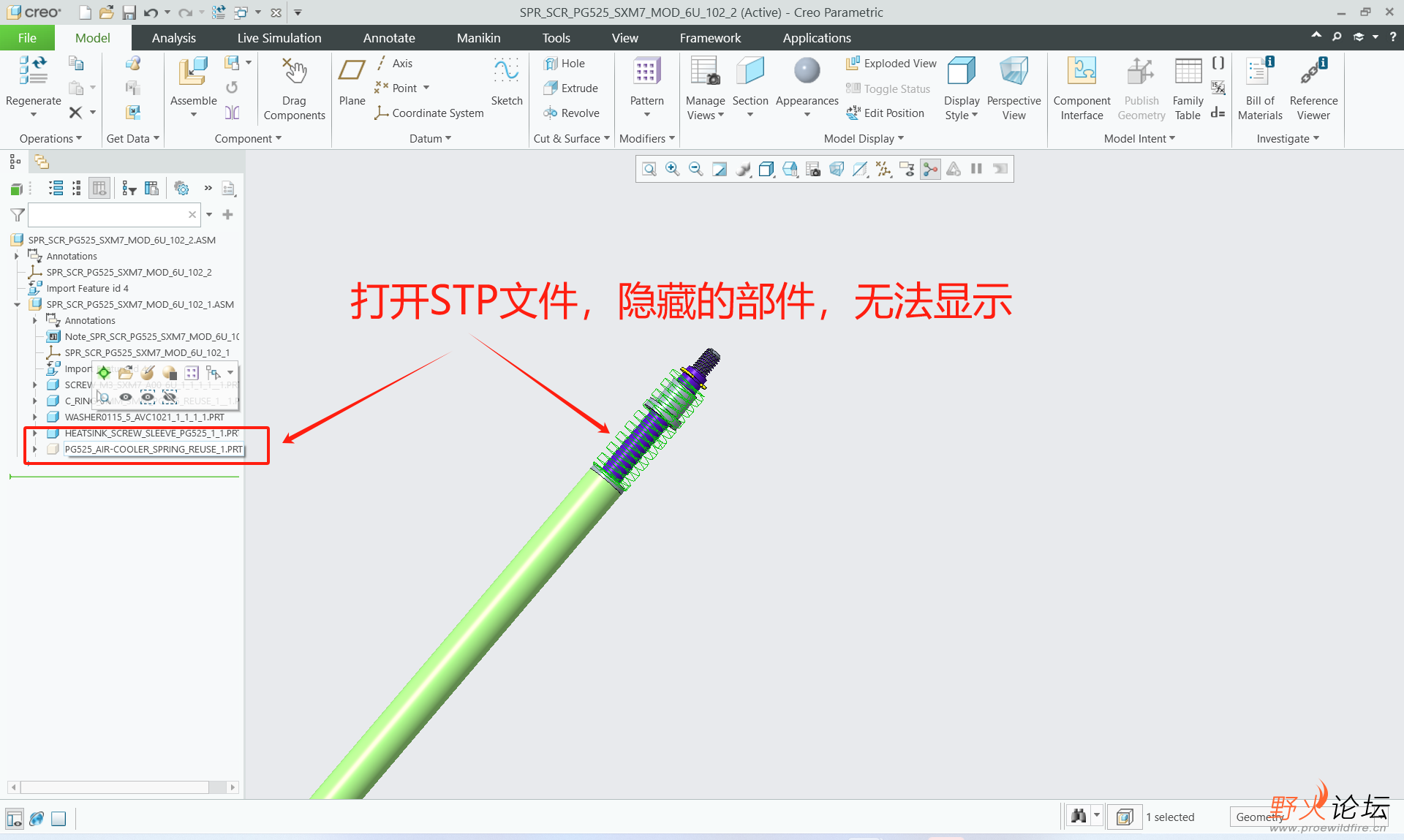Screen dimensions: 1404x840
Task: Click the View Manager camera icon
Action: point(813,170)
